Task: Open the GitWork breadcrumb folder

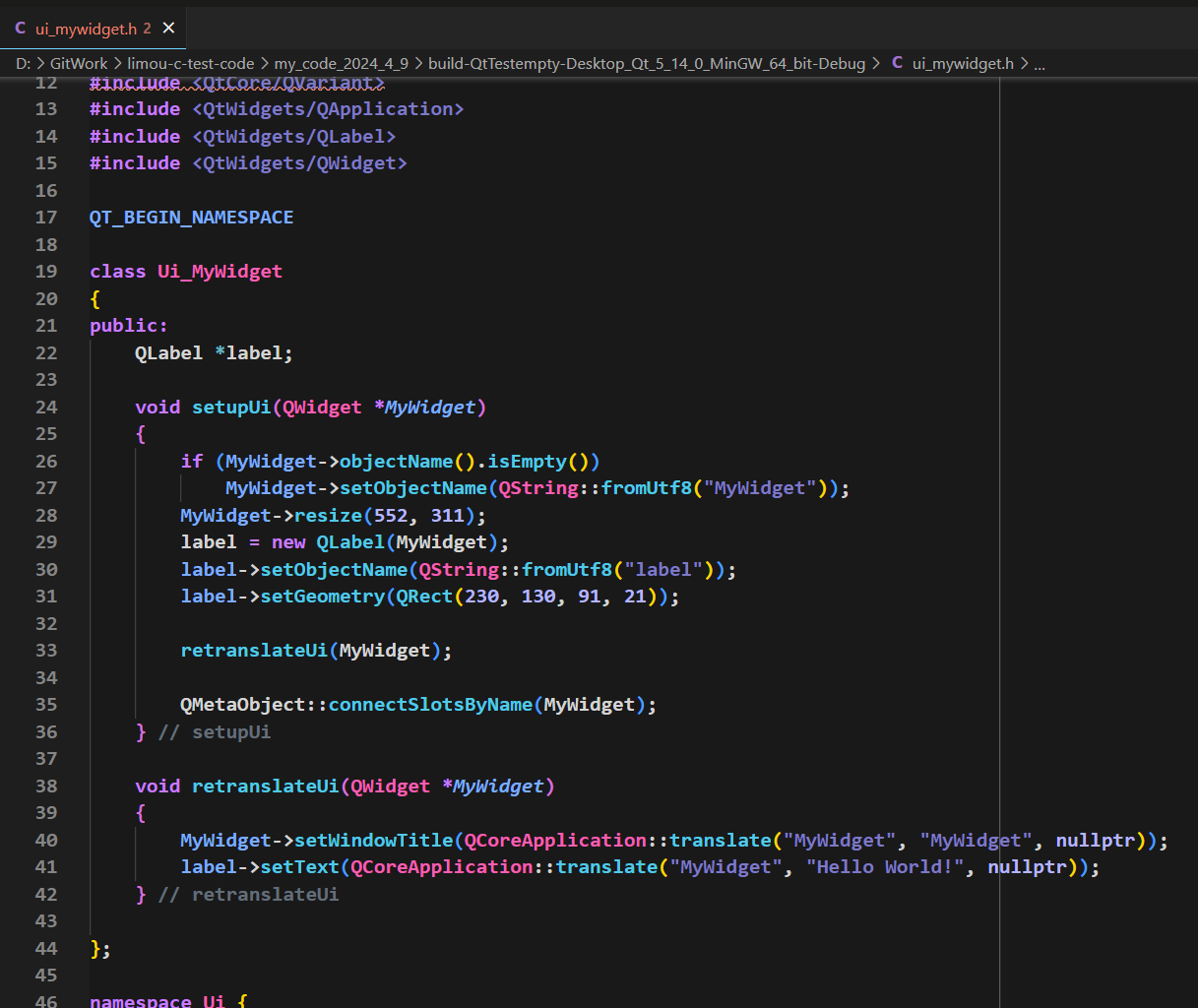Action: tap(79, 63)
